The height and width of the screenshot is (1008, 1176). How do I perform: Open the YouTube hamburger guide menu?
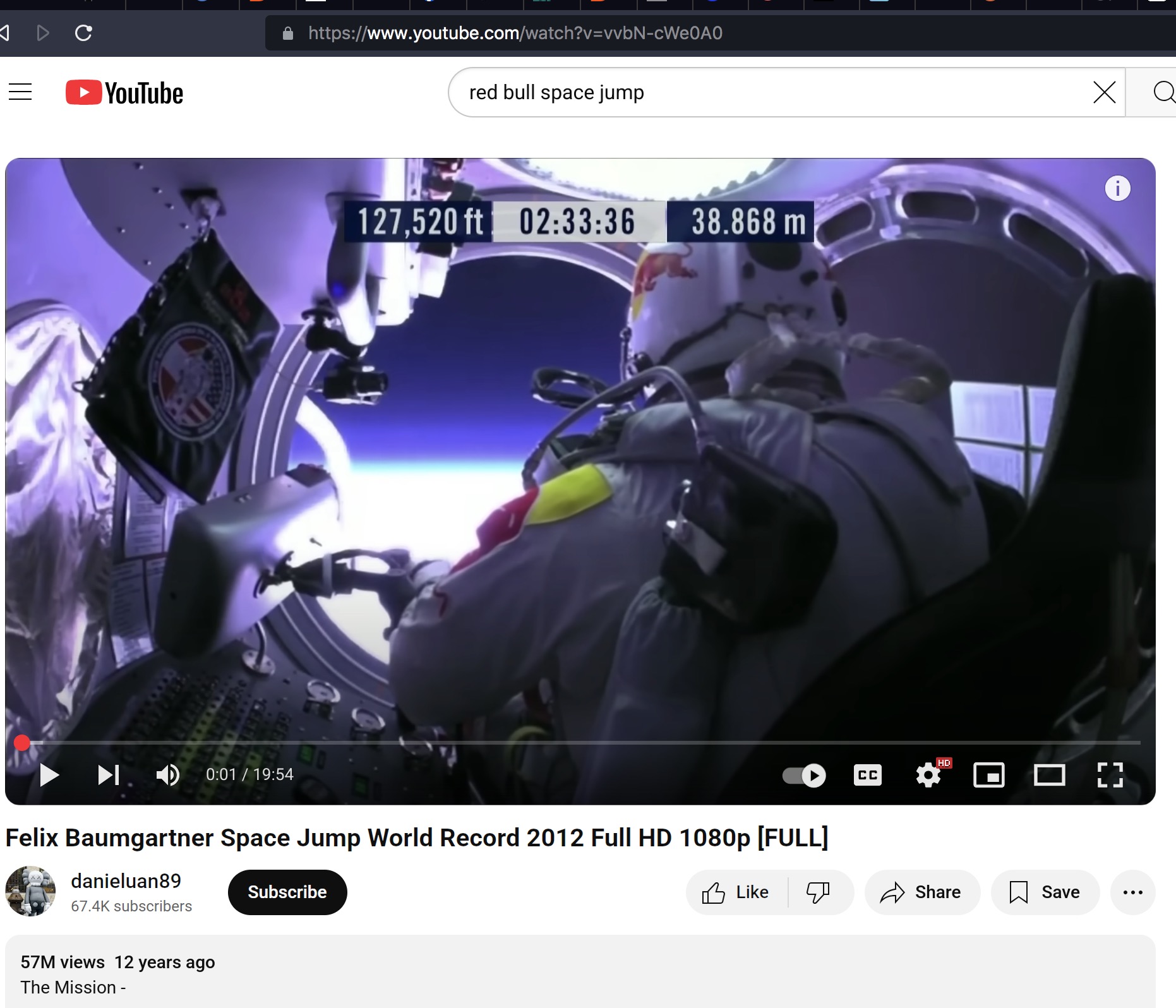(20, 92)
